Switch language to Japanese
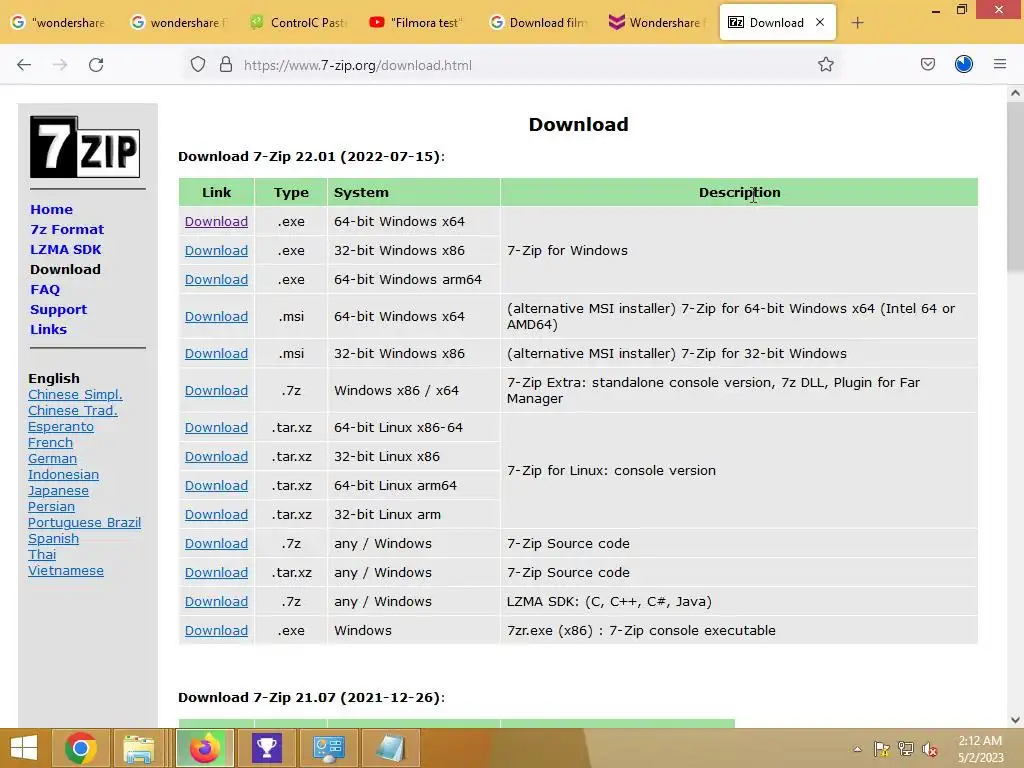This screenshot has width=1024, height=768. point(58,491)
